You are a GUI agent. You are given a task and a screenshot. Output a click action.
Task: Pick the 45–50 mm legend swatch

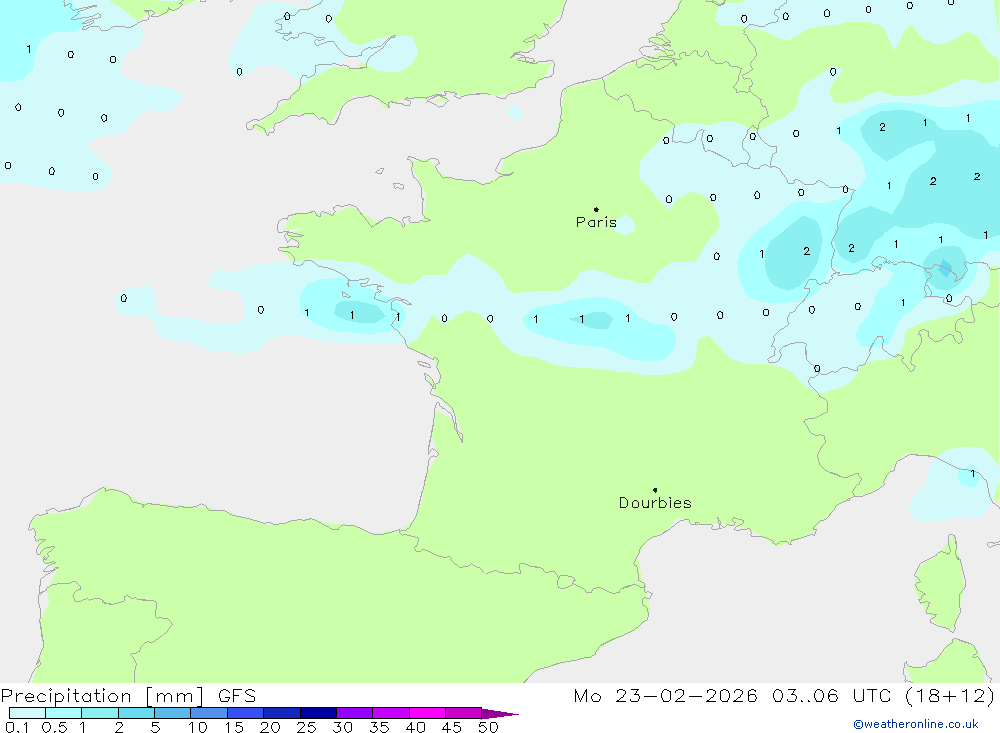(x=464, y=713)
